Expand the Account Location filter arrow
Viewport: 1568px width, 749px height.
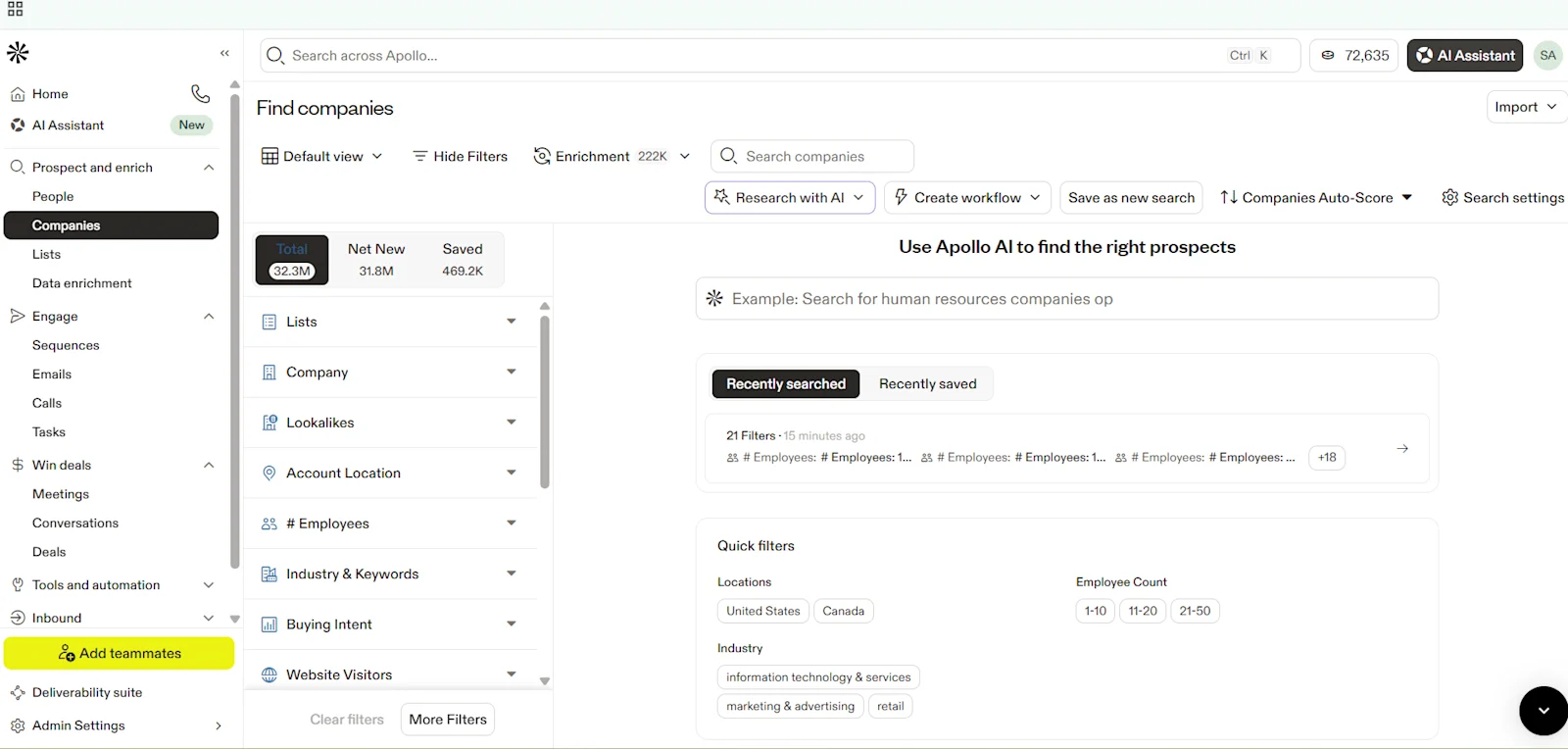pyautogui.click(x=511, y=473)
